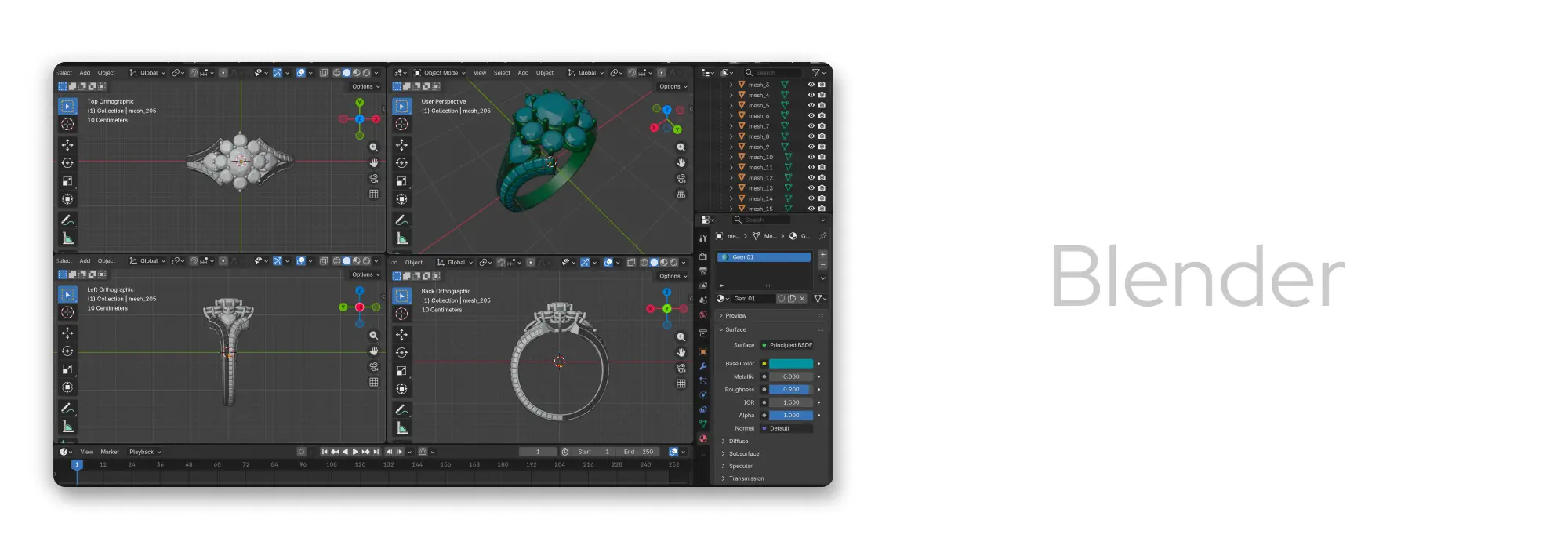Adjust the Alpha 1.000 slider

(x=791, y=416)
